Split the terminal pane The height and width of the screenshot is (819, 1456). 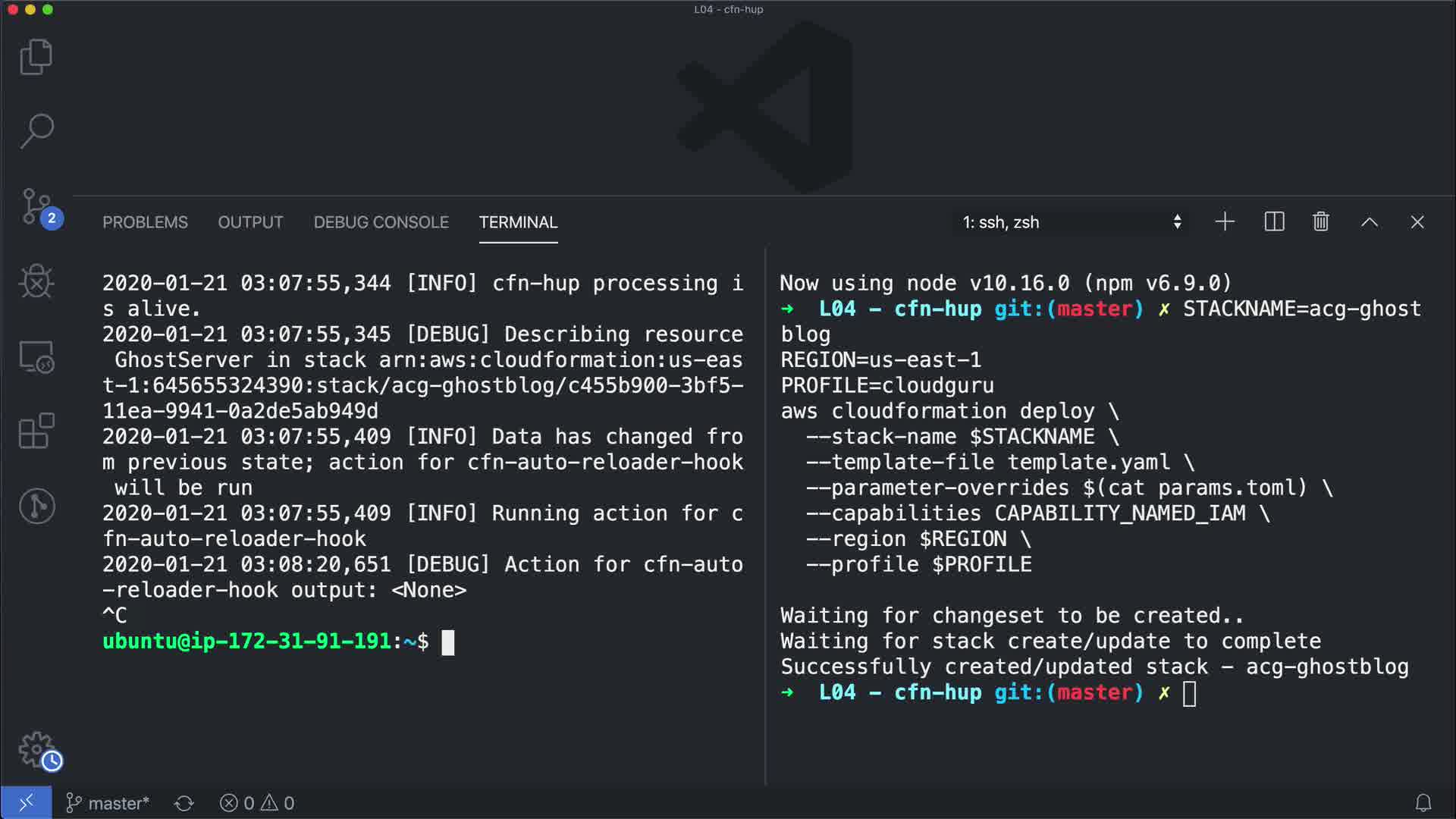tap(1274, 221)
